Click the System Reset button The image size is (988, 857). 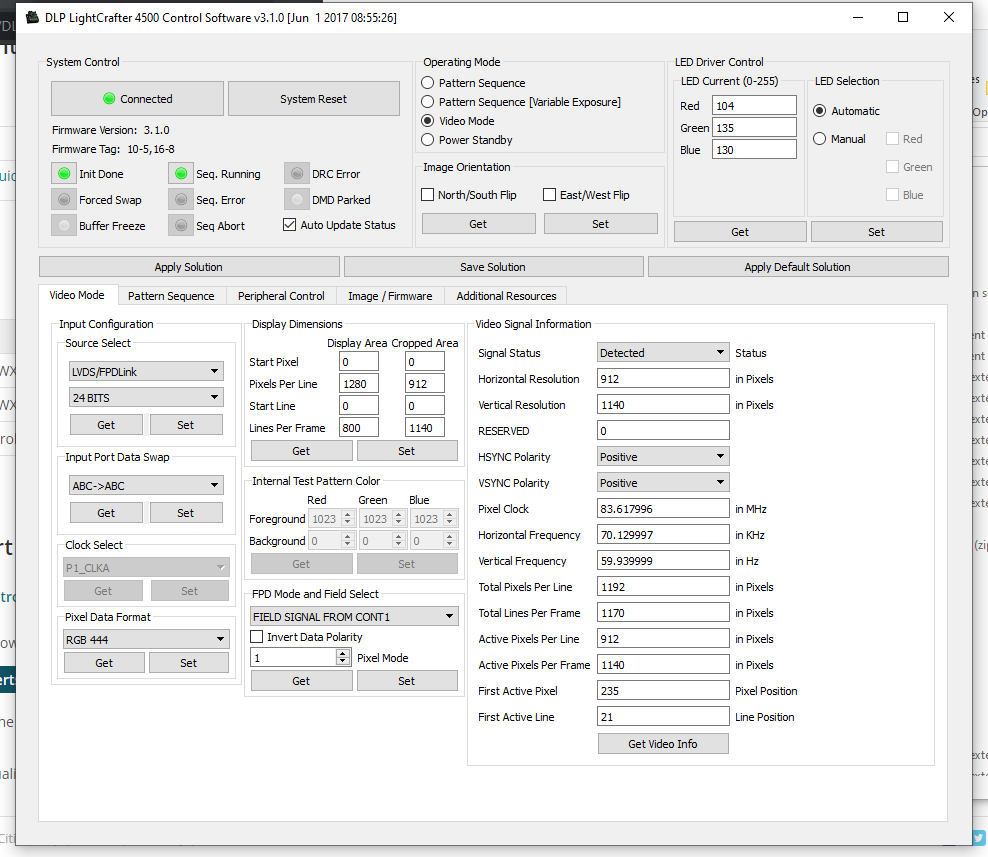tap(313, 98)
